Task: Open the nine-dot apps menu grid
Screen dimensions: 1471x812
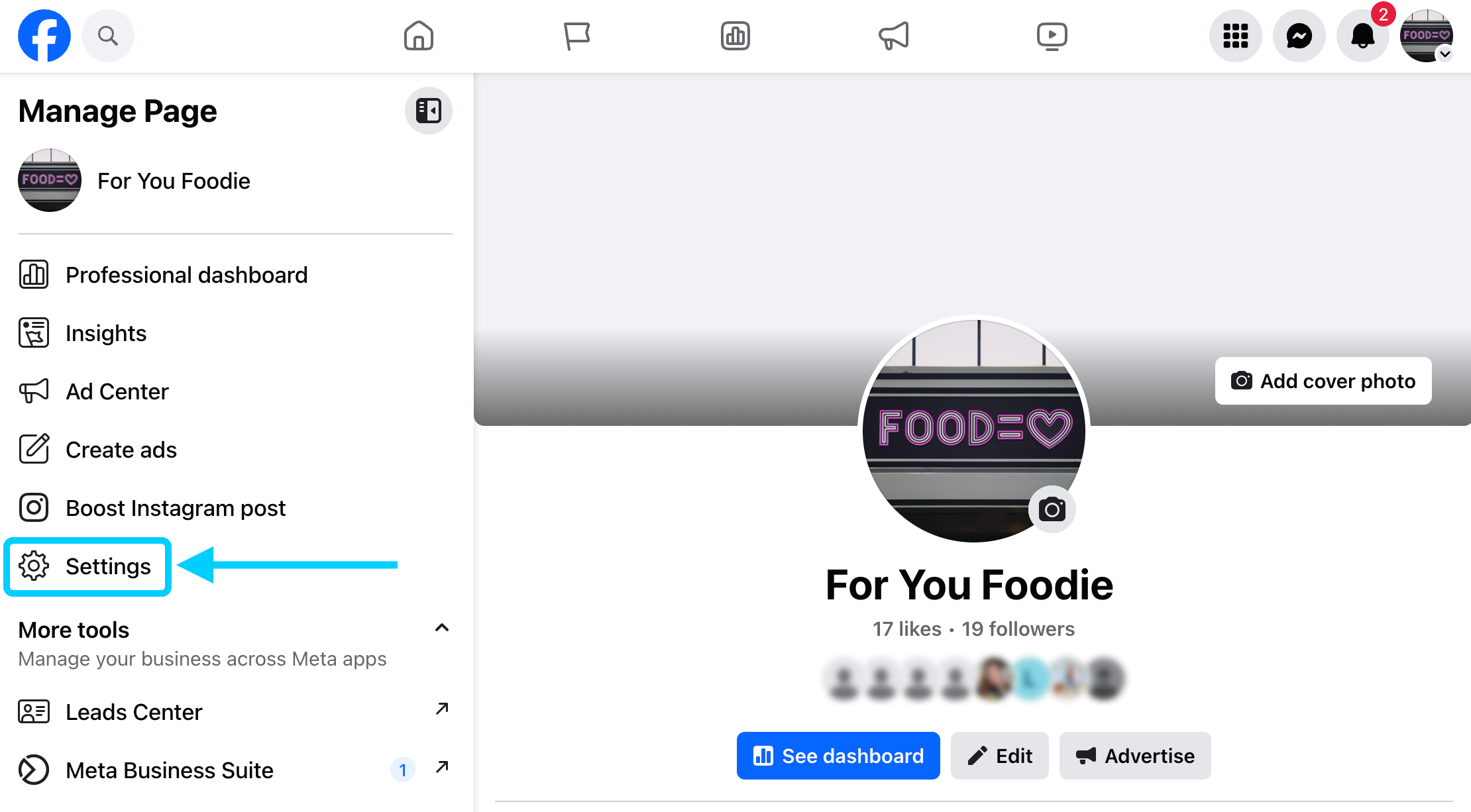Action: pos(1236,36)
